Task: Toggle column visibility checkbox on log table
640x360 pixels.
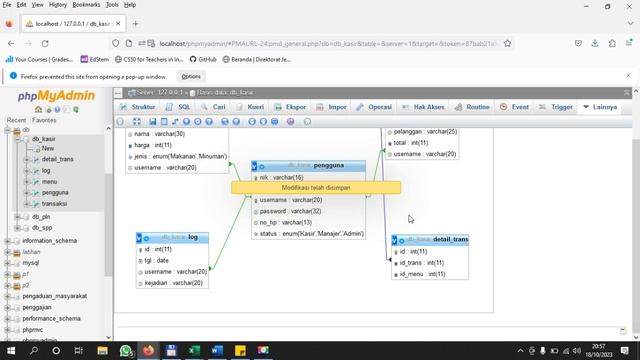Action: [139, 238]
